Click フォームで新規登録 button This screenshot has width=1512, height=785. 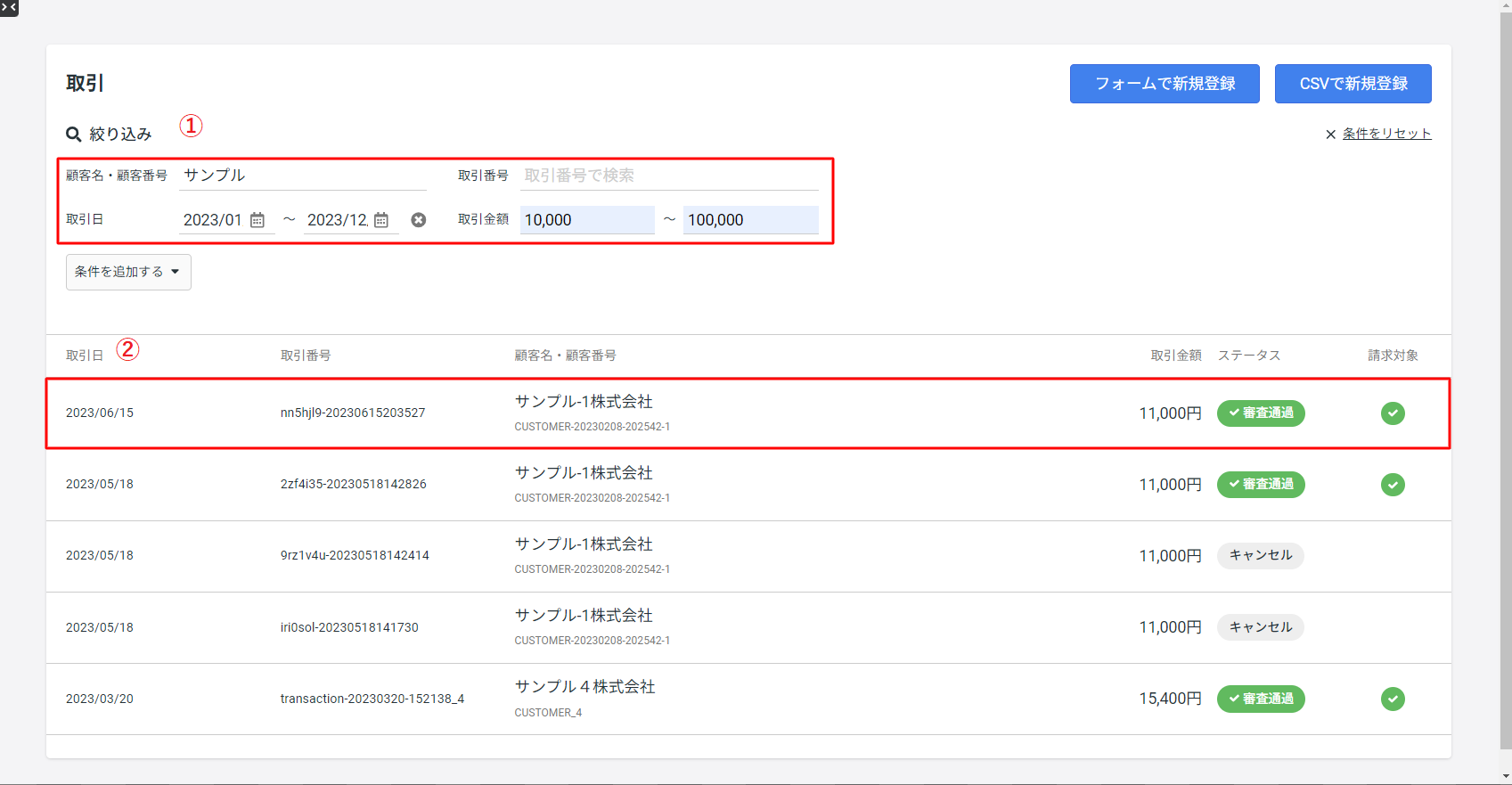[1165, 84]
